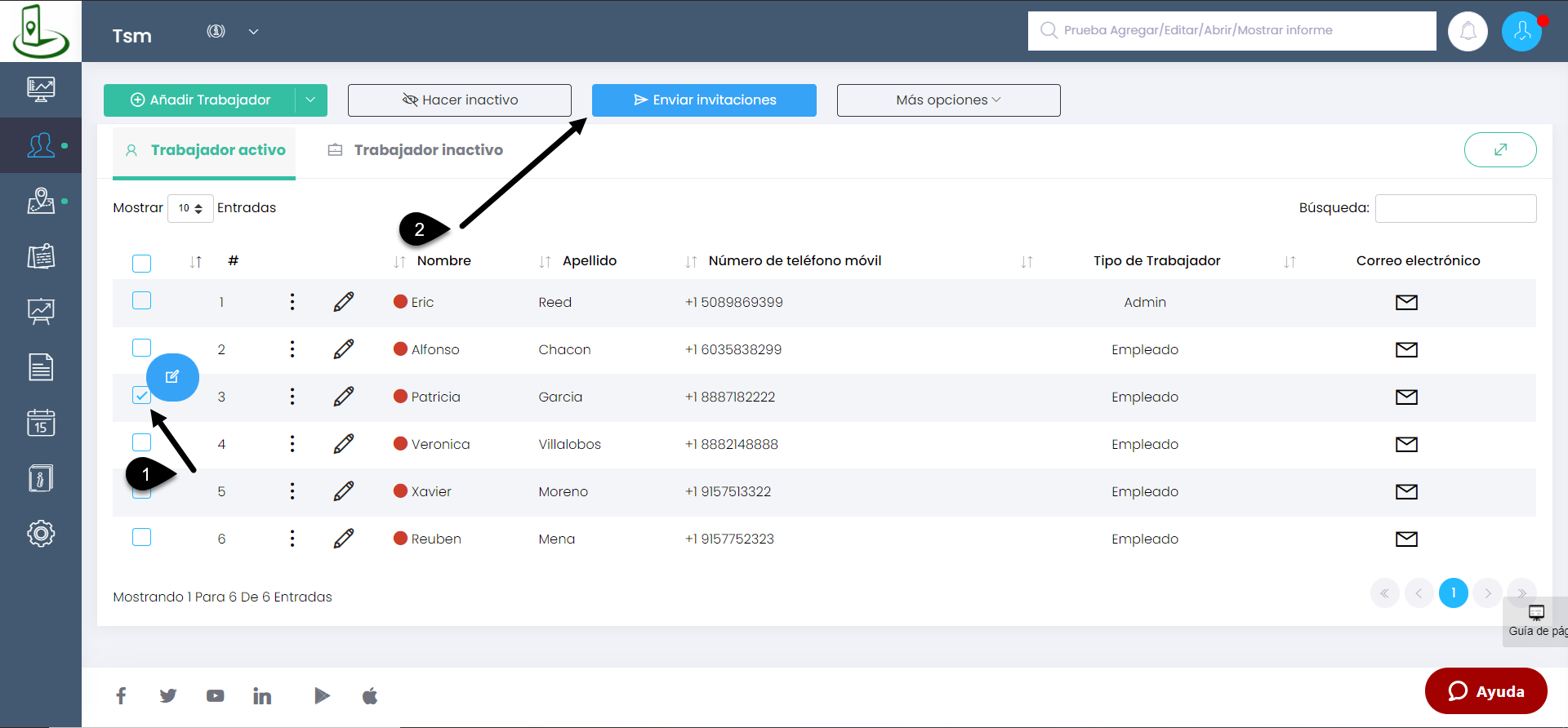Open the user profile avatar
The width and height of the screenshot is (1568, 728).
pyautogui.click(x=1521, y=32)
